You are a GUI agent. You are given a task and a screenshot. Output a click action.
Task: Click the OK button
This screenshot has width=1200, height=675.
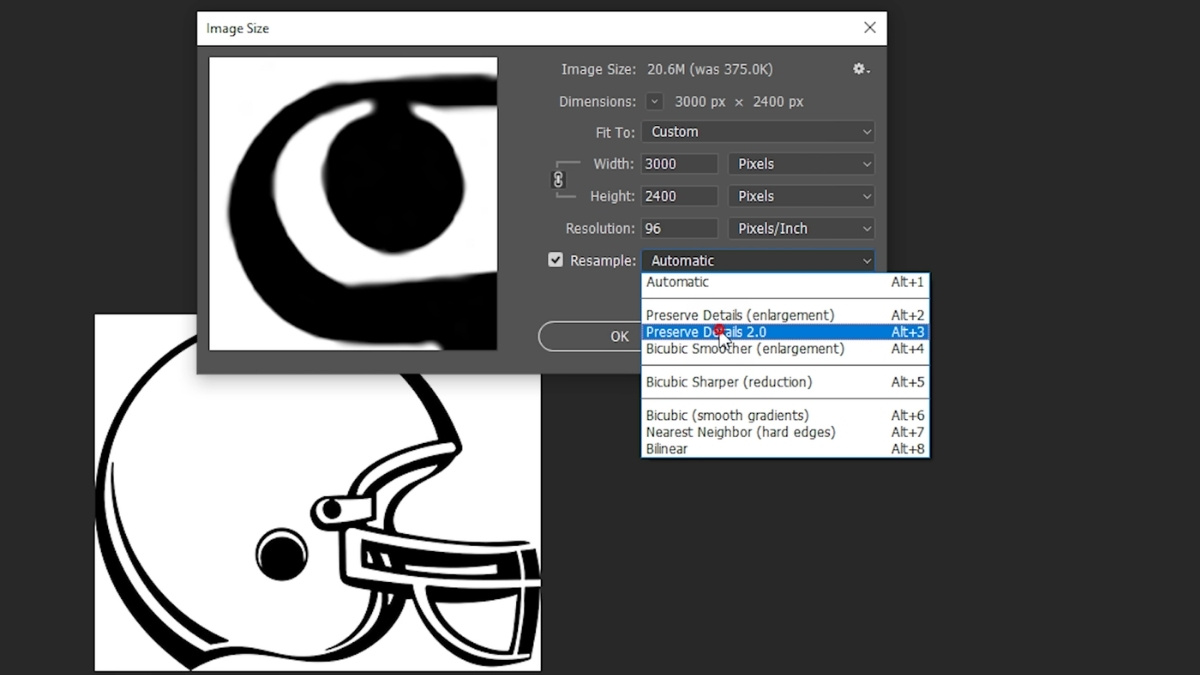click(590, 336)
